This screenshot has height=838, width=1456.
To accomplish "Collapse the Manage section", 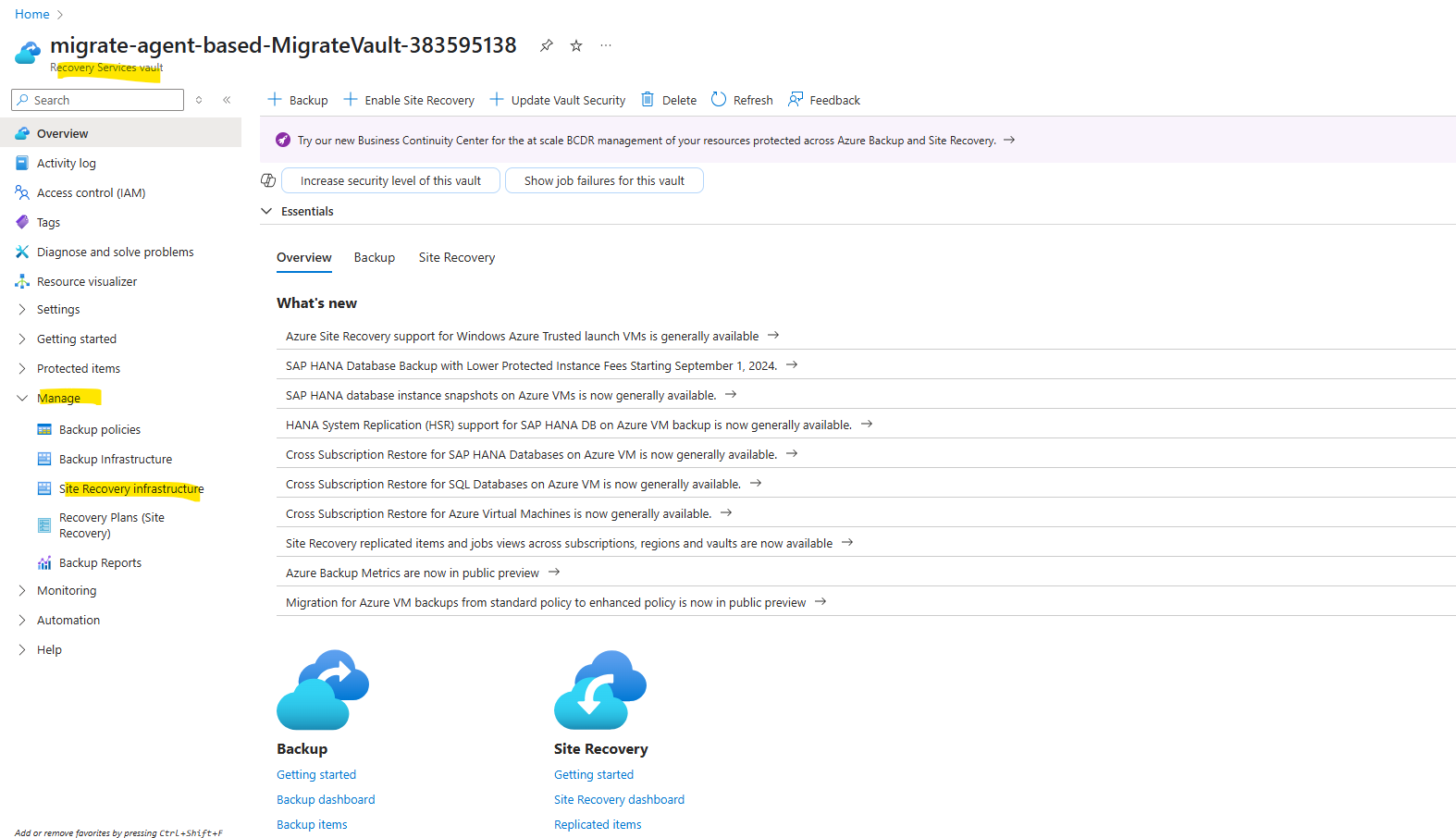I will pyautogui.click(x=22, y=398).
